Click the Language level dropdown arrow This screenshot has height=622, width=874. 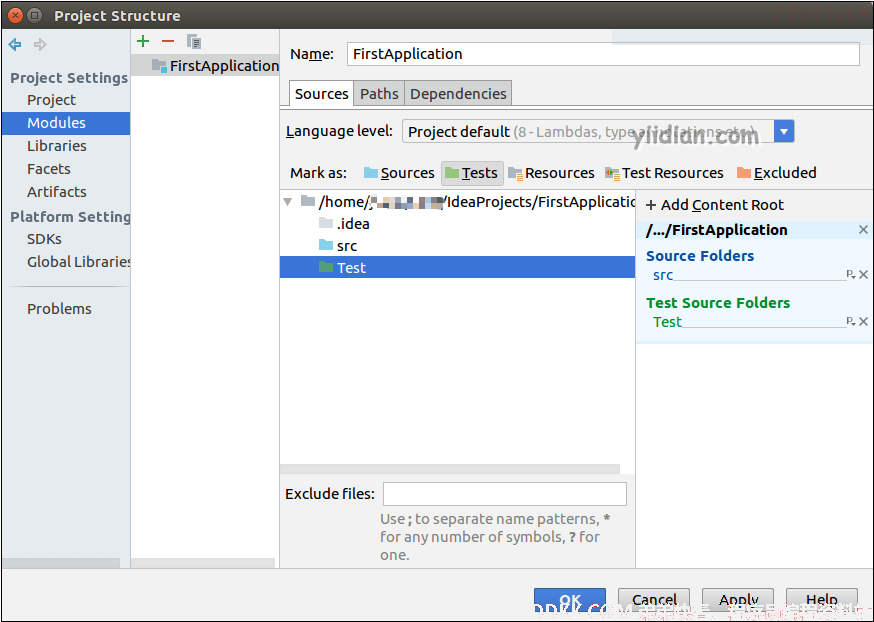784,132
